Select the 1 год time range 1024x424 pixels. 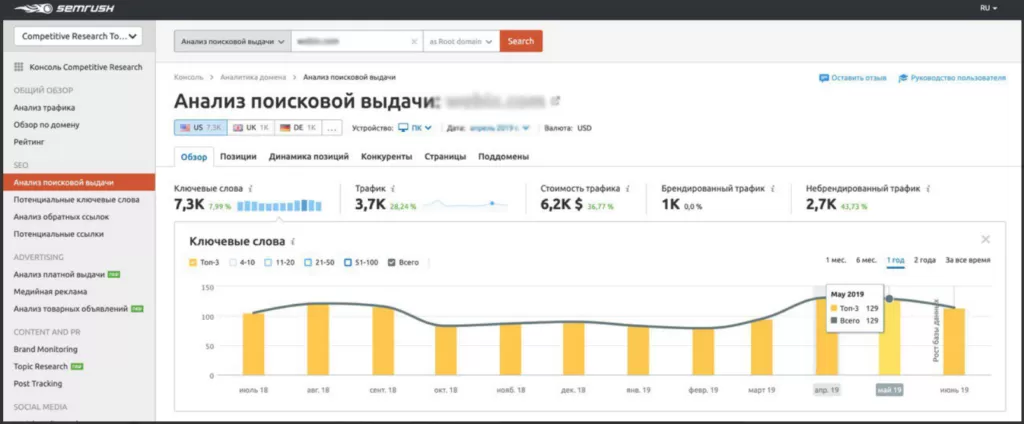tap(895, 260)
